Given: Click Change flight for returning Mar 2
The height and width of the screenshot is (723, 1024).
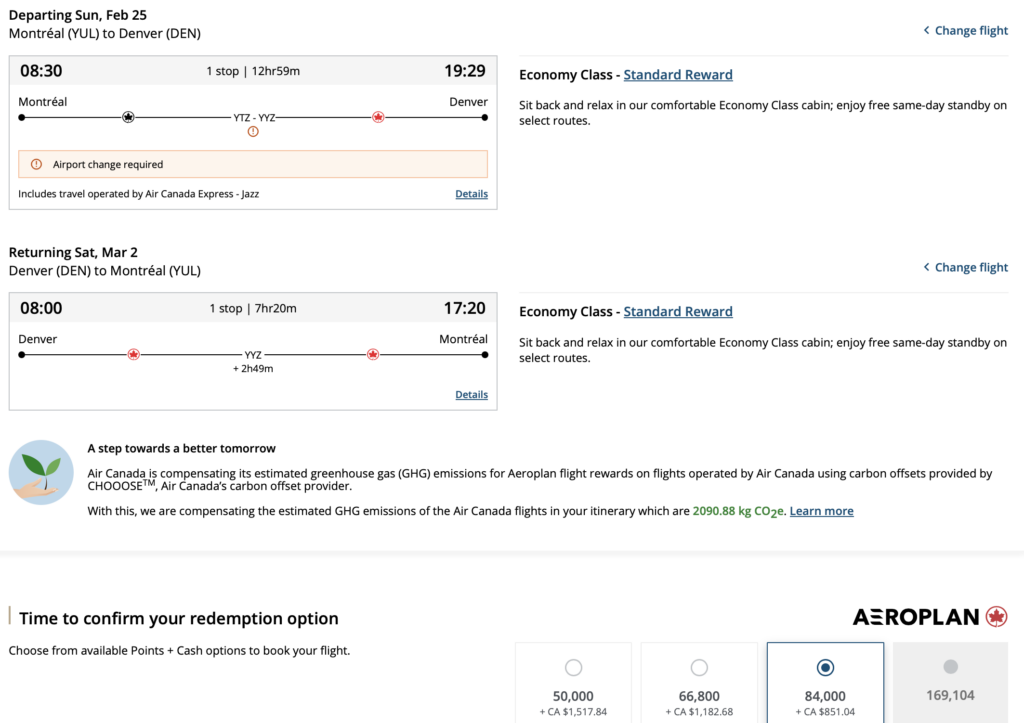Looking at the screenshot, I should click(965, 267).
